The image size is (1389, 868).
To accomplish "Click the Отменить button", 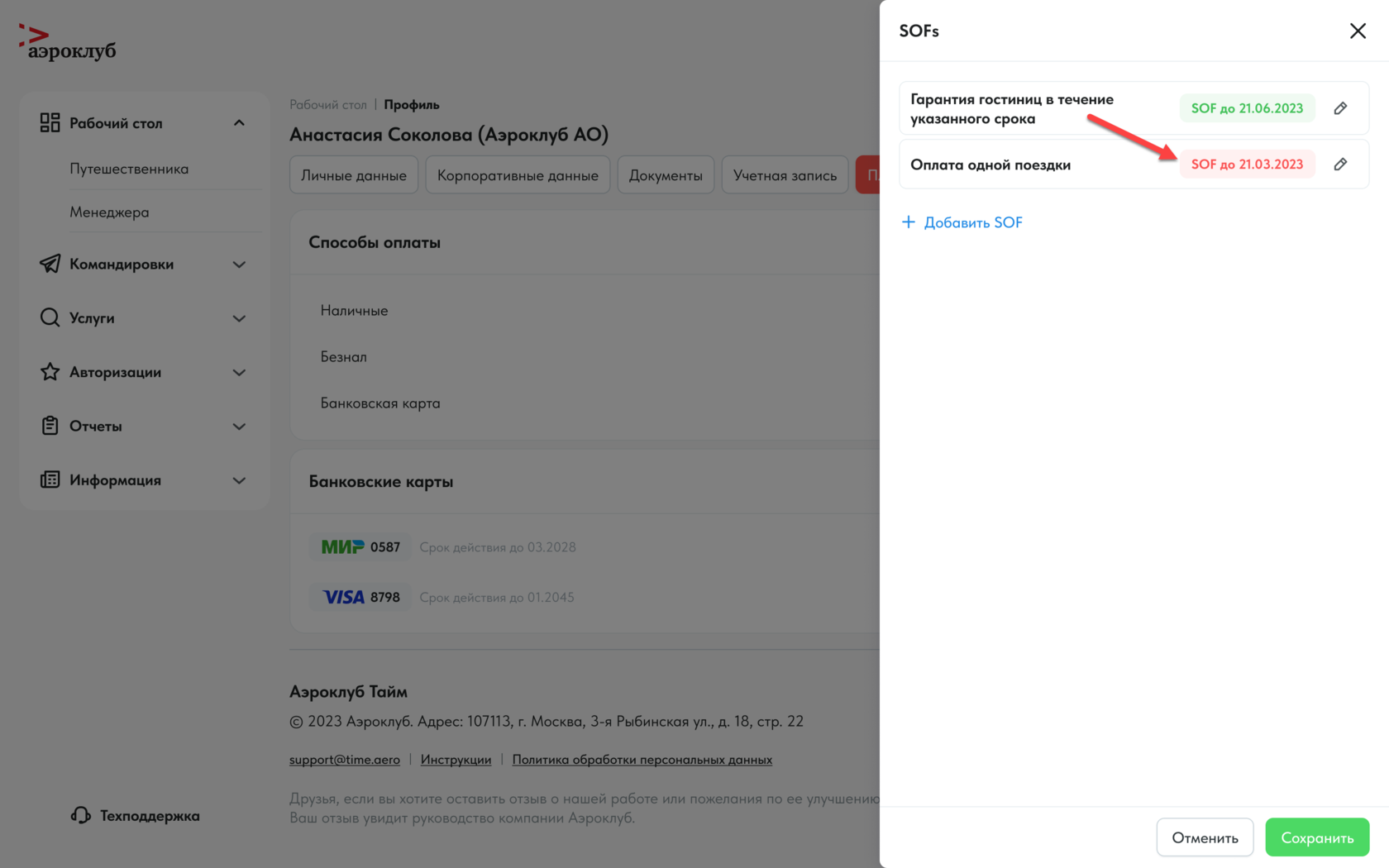I will click(1205, 837).
